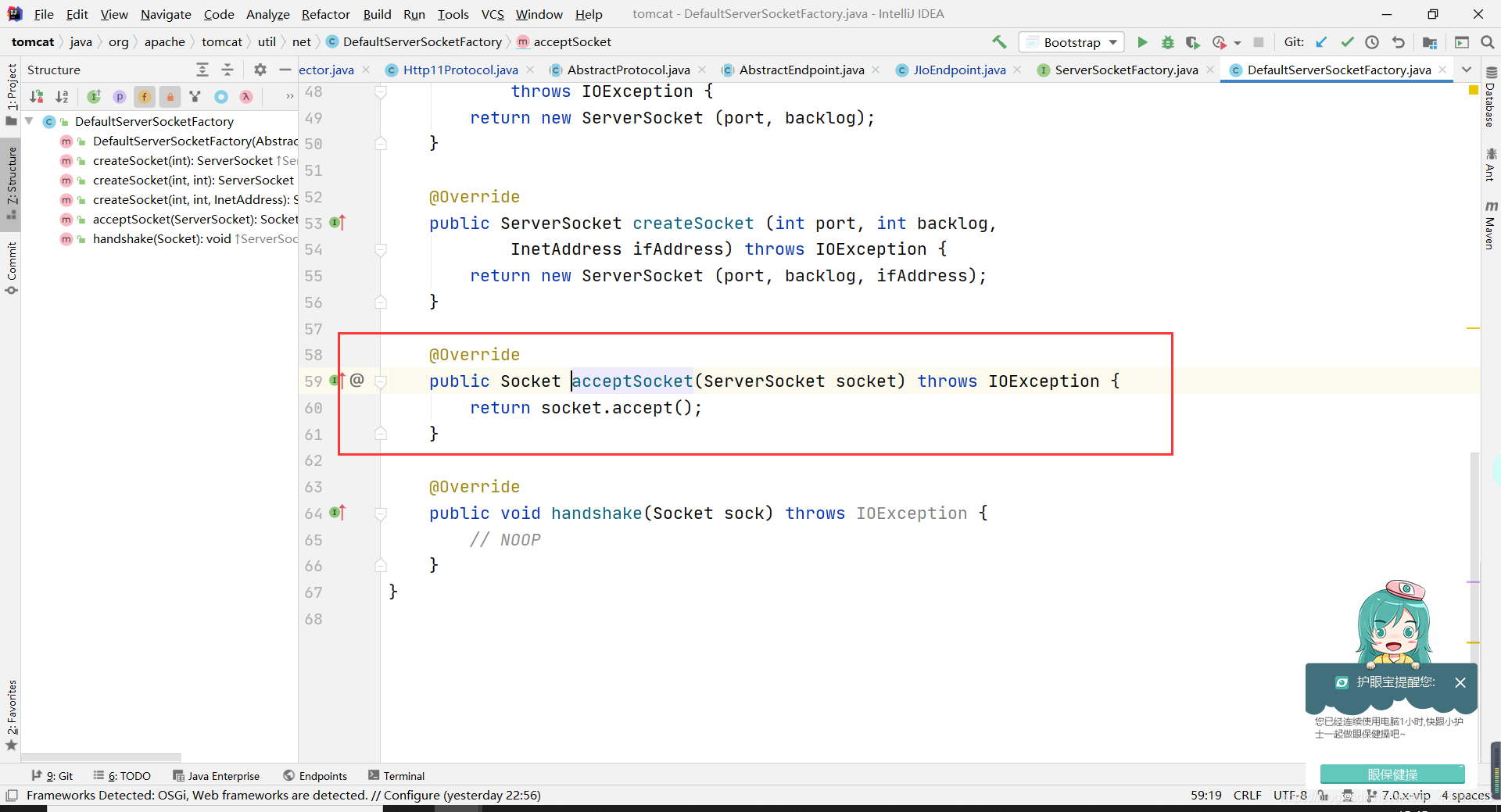
Task: Click implements-method gutter icon at line 53
Action: click(x=337, y=223)
